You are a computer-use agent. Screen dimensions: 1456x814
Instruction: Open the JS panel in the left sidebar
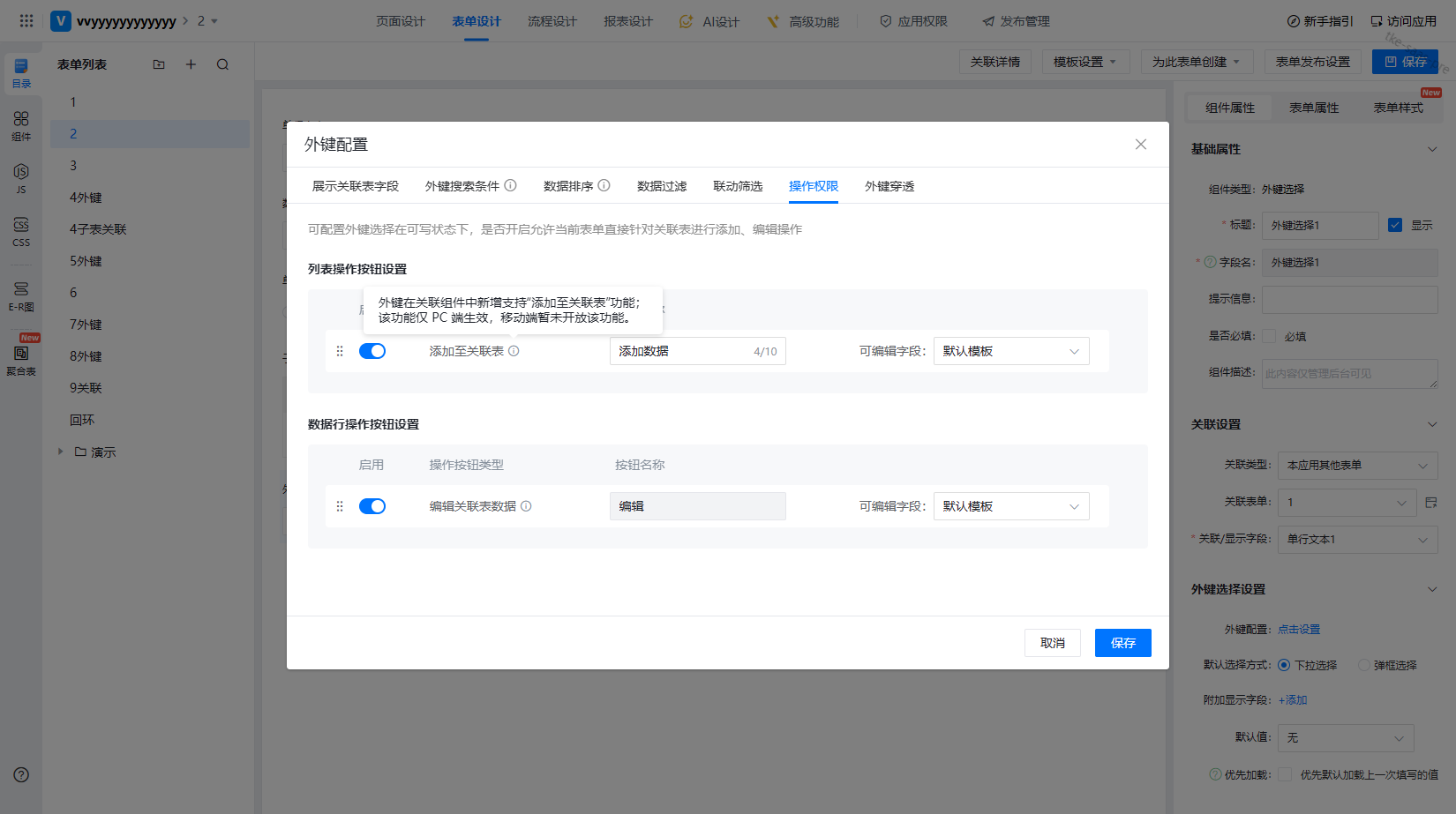21,177
